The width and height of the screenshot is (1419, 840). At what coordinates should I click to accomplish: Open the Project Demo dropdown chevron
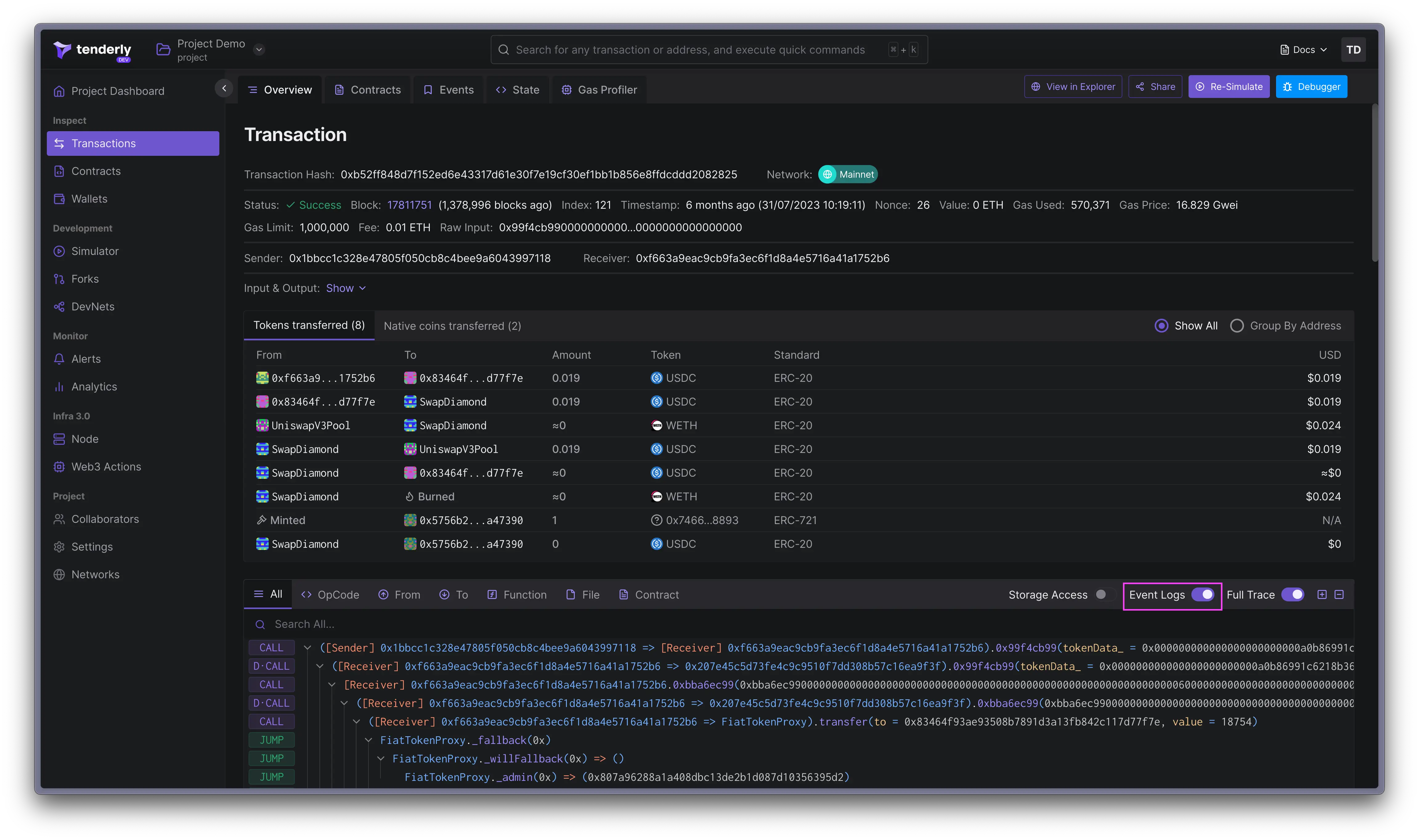tap(259, 49)
